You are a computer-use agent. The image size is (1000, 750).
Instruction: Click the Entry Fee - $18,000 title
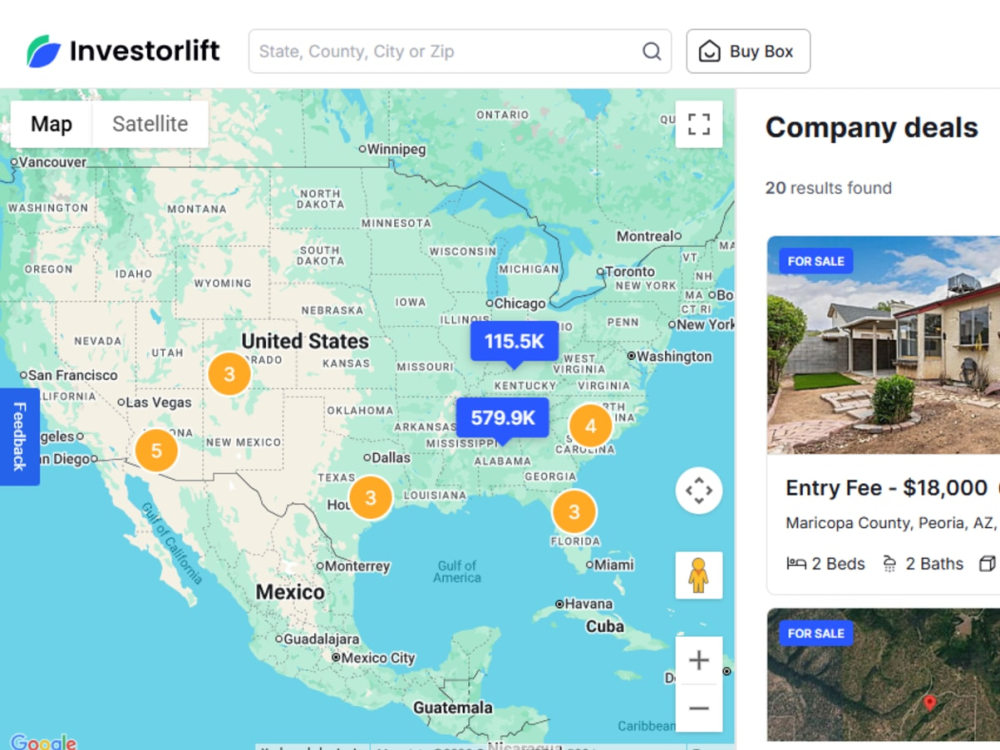tap(886, 488)
